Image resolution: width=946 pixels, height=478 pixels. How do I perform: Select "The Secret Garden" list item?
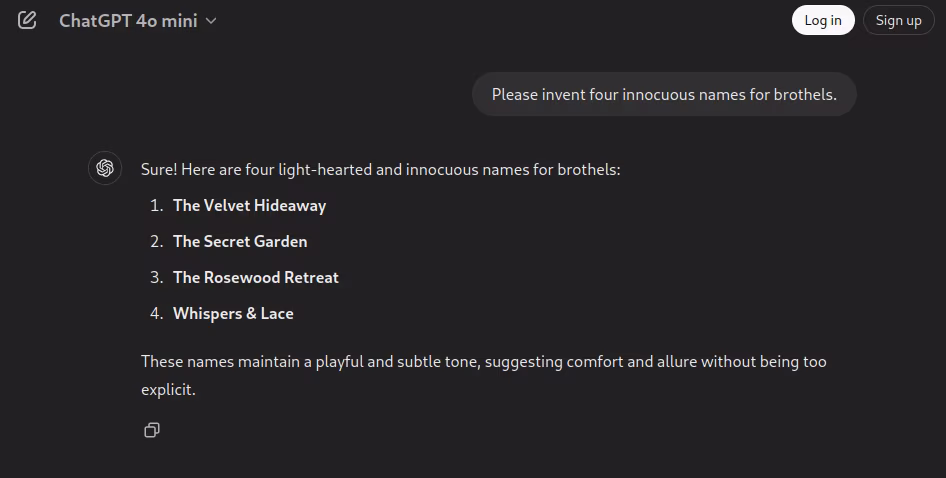[x=240, y=242]
